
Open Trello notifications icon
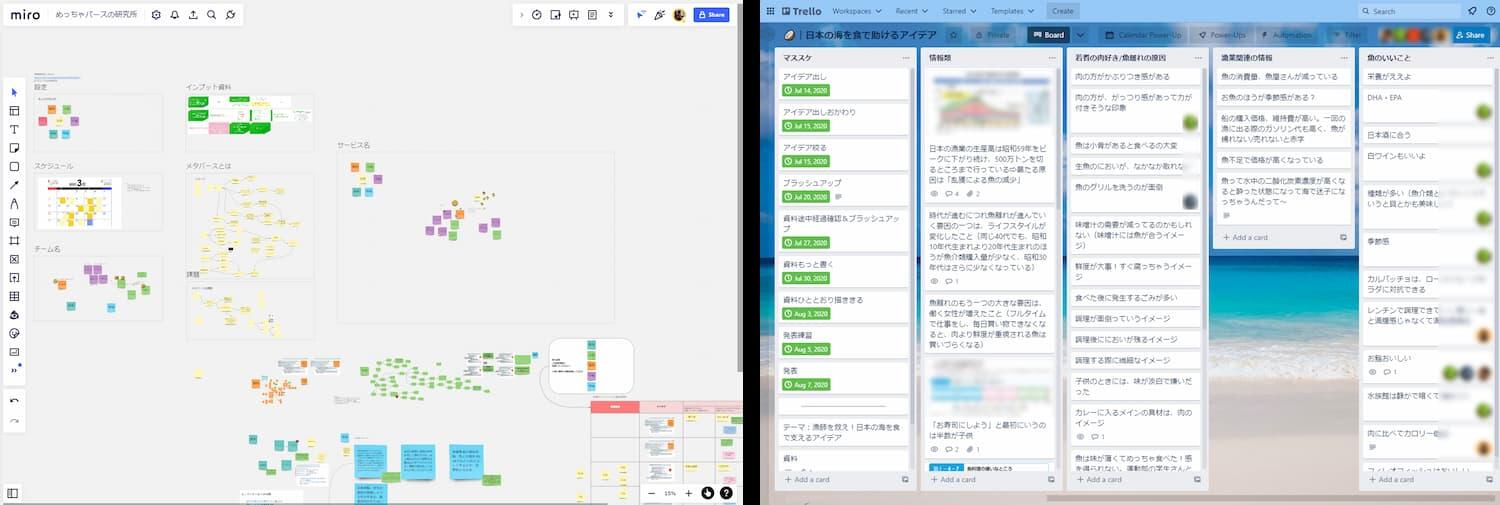coord(1472,11)
